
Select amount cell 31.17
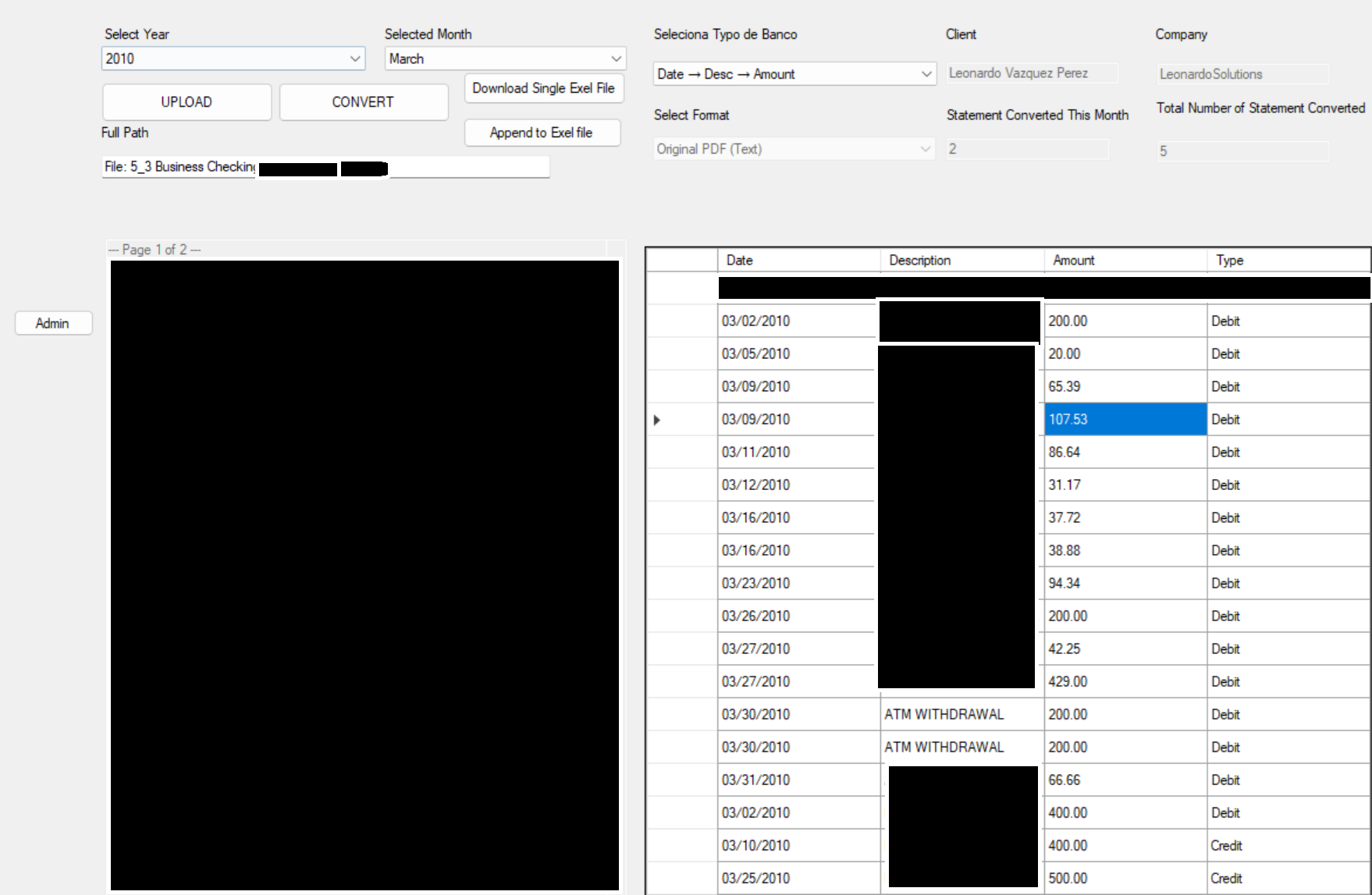1125,485
